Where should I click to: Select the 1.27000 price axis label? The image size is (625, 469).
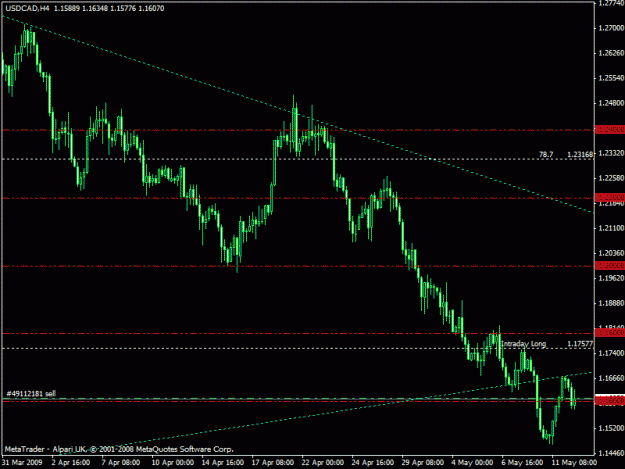coord(611,28)
